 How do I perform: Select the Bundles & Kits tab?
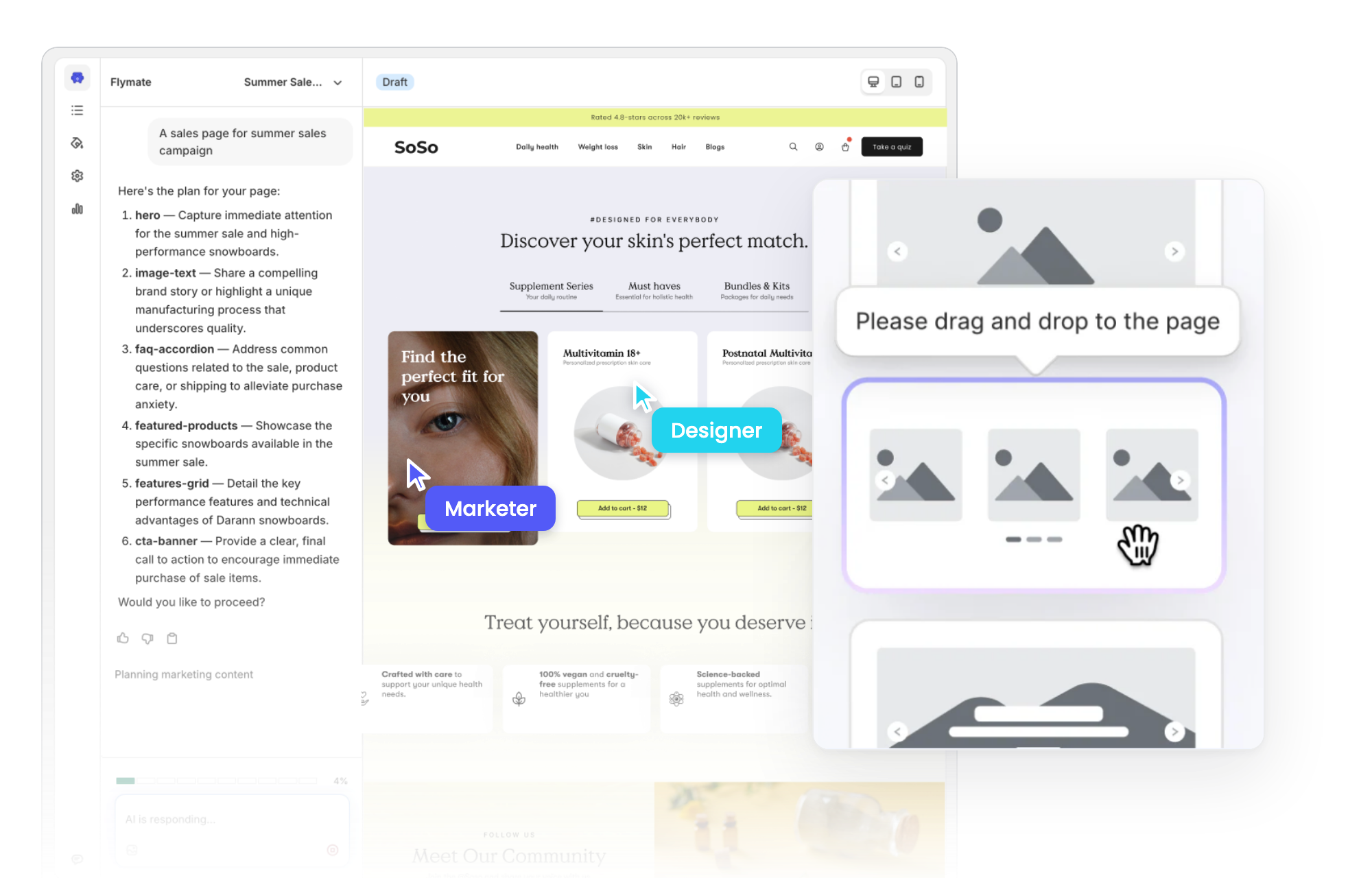[757, 291]
